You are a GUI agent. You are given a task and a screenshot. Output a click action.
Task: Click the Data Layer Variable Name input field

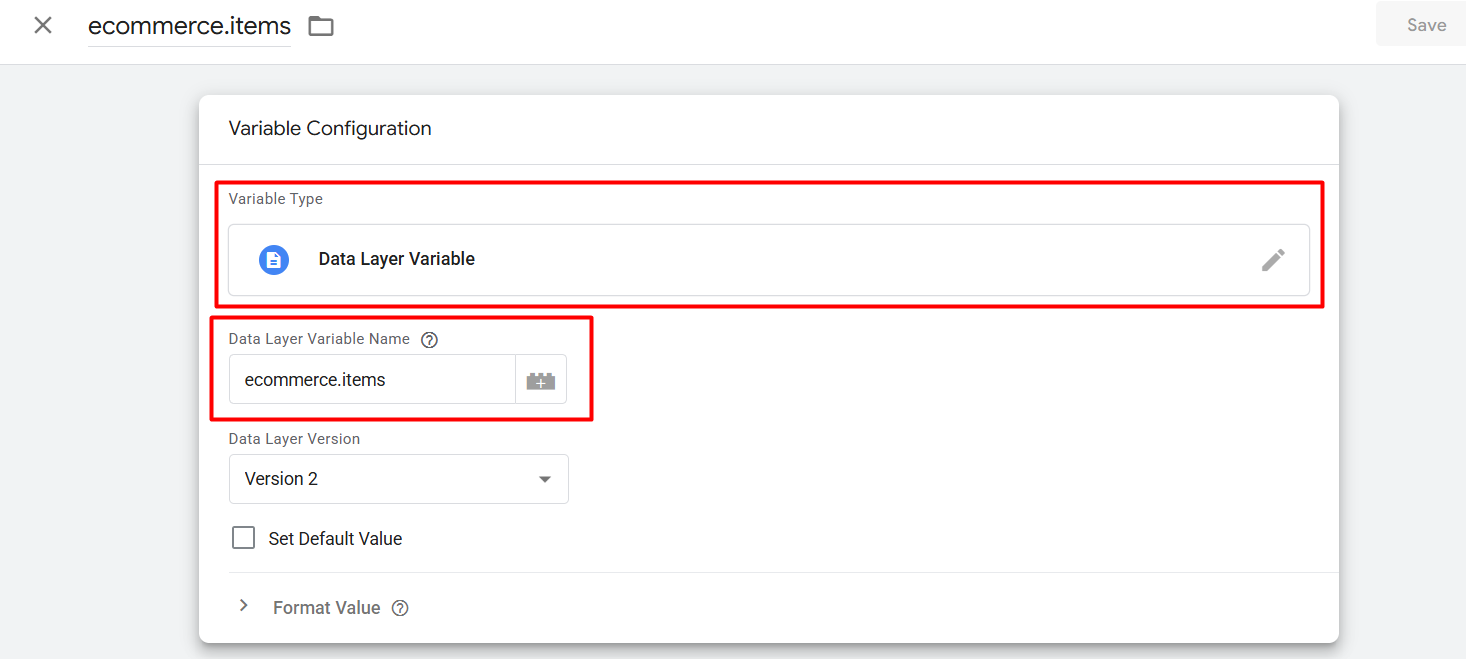(372, 380)
